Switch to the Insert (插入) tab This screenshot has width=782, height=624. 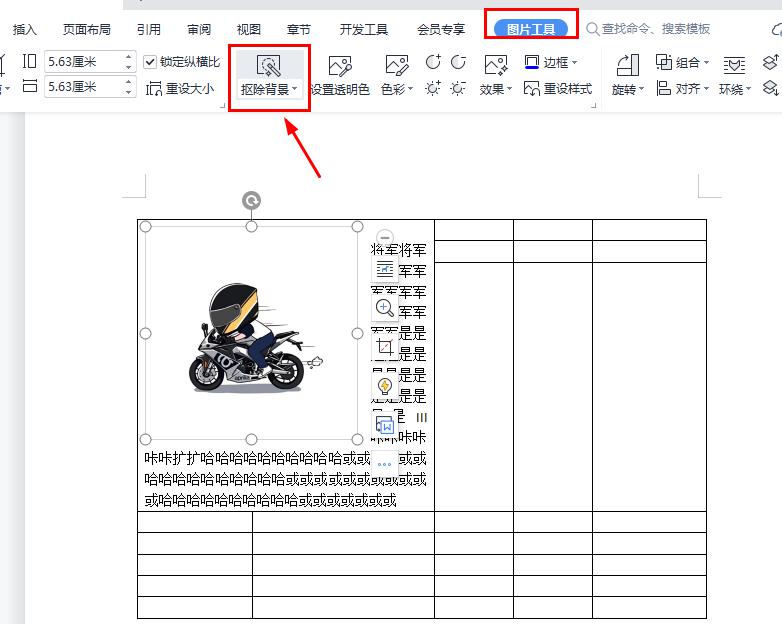click(24, 29)
